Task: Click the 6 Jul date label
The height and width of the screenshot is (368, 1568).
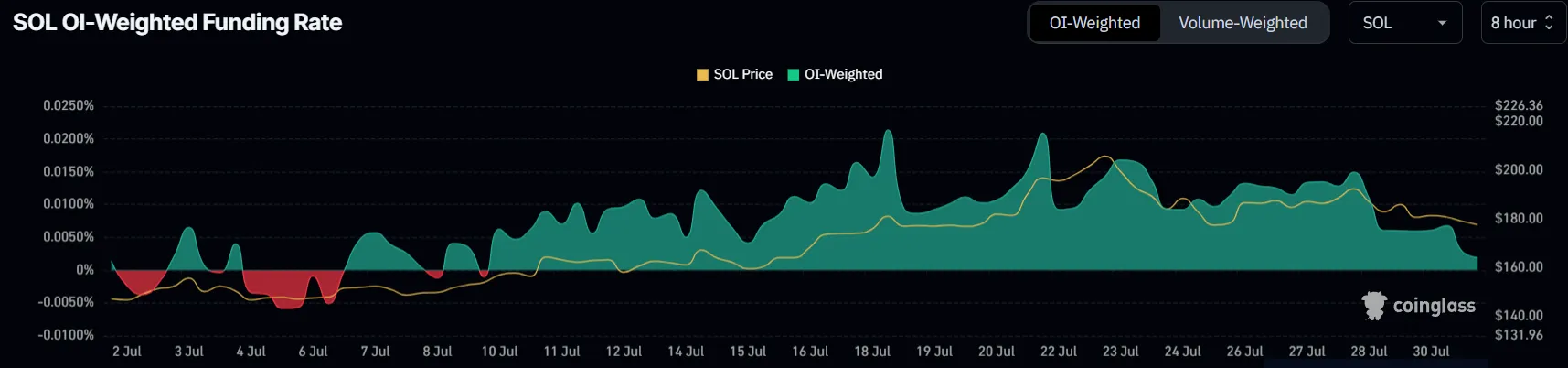Action: tap(313, 352)
